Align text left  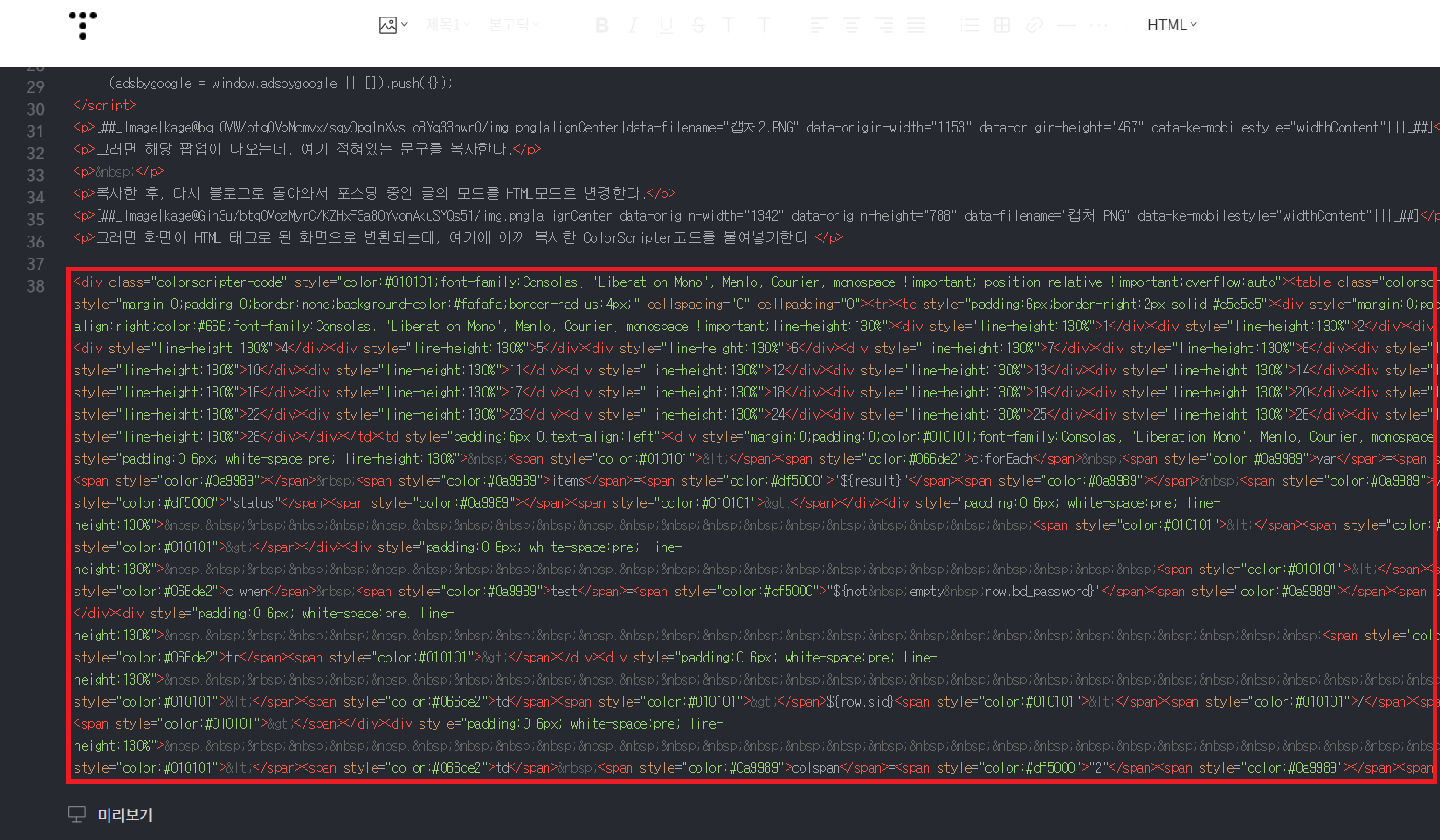(x=818, y=26)
